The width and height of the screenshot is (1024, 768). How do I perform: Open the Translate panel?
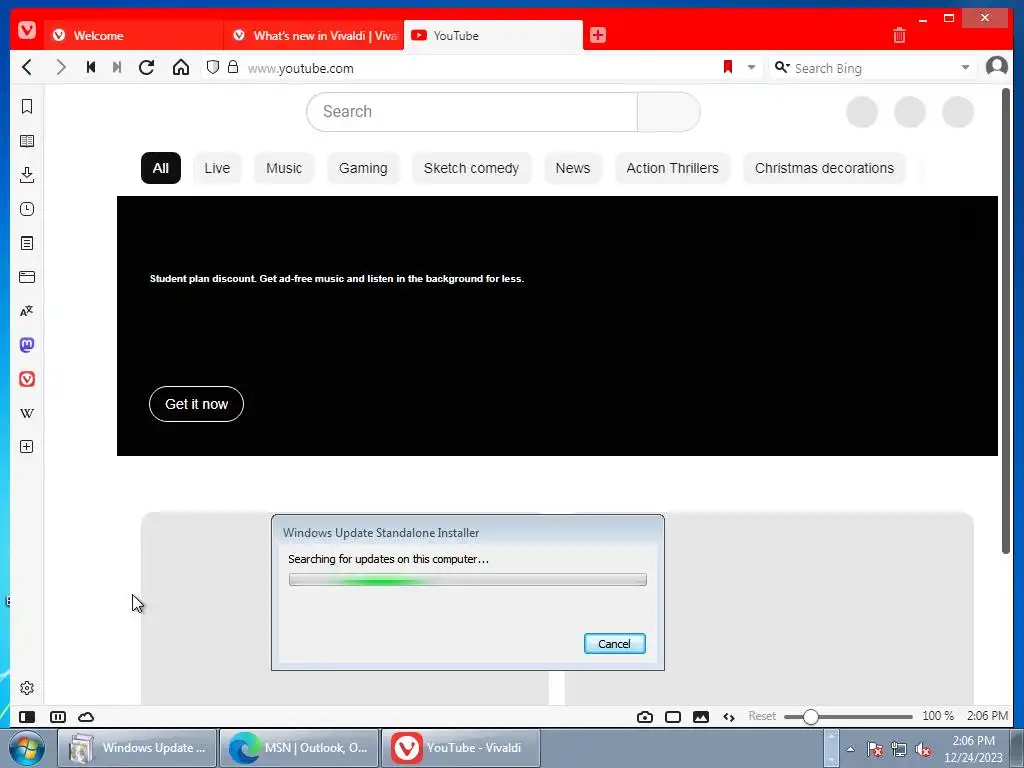[27, 311]
